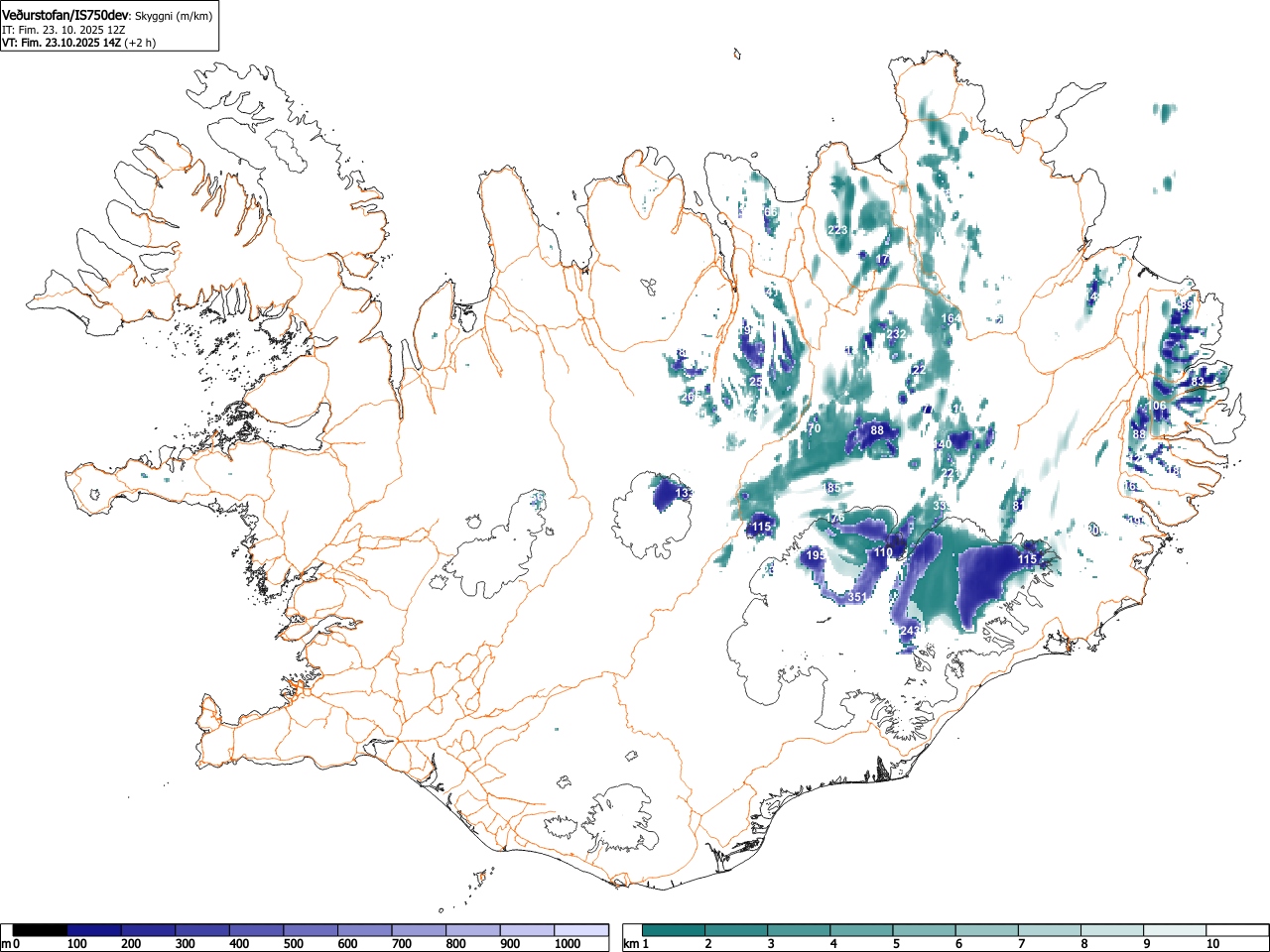Click the visibility value 176 on the map
This screenshot has height=952, width=1270.
tap(835, 518)
